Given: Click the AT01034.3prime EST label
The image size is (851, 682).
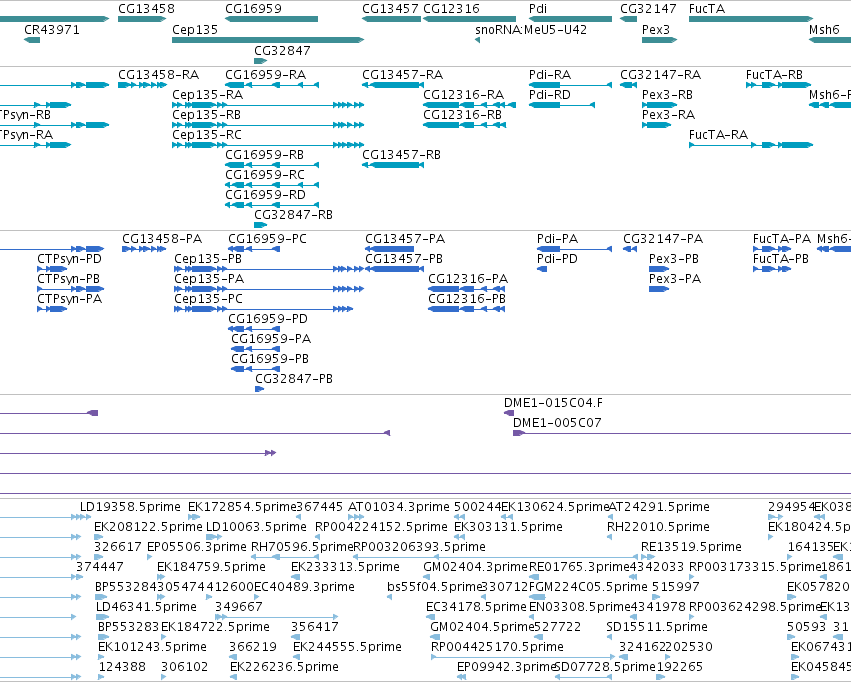Looking at the screenshot, I should pos(398,507).
